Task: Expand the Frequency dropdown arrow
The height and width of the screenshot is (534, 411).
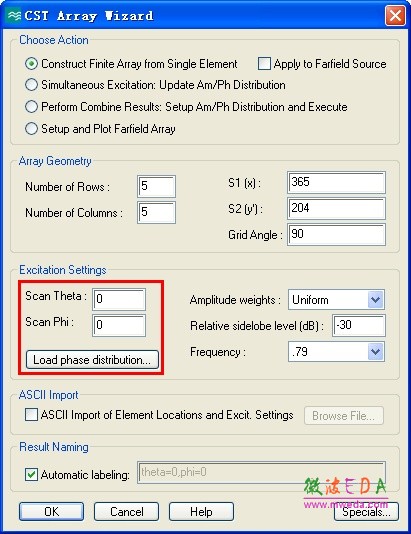Action: pos(376,351)
